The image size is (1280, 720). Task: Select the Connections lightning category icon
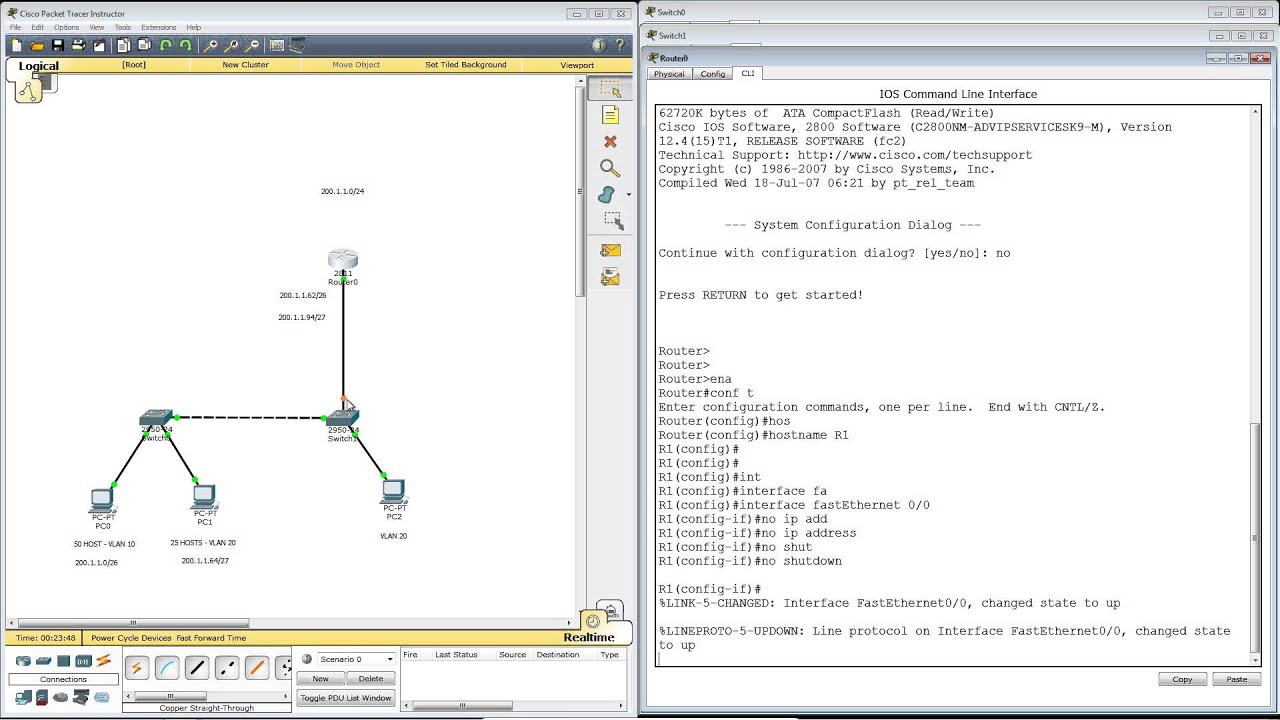103,661
